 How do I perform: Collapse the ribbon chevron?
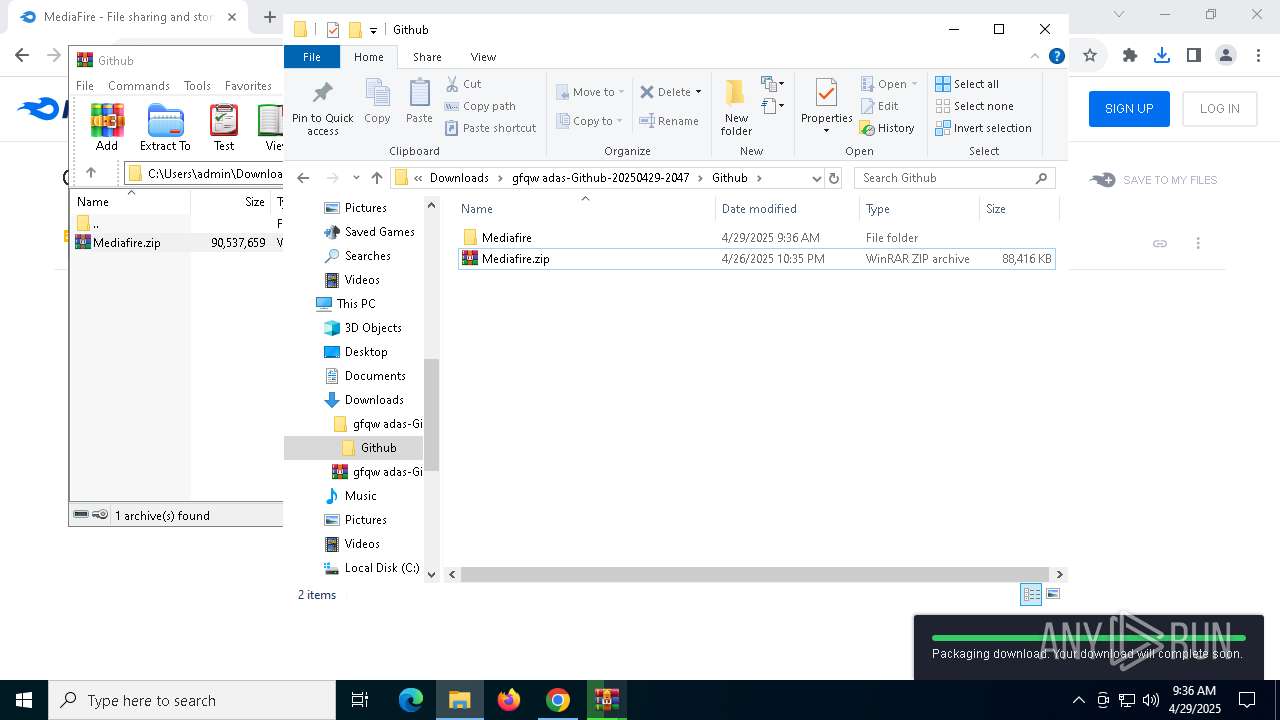click(1035, 56)
